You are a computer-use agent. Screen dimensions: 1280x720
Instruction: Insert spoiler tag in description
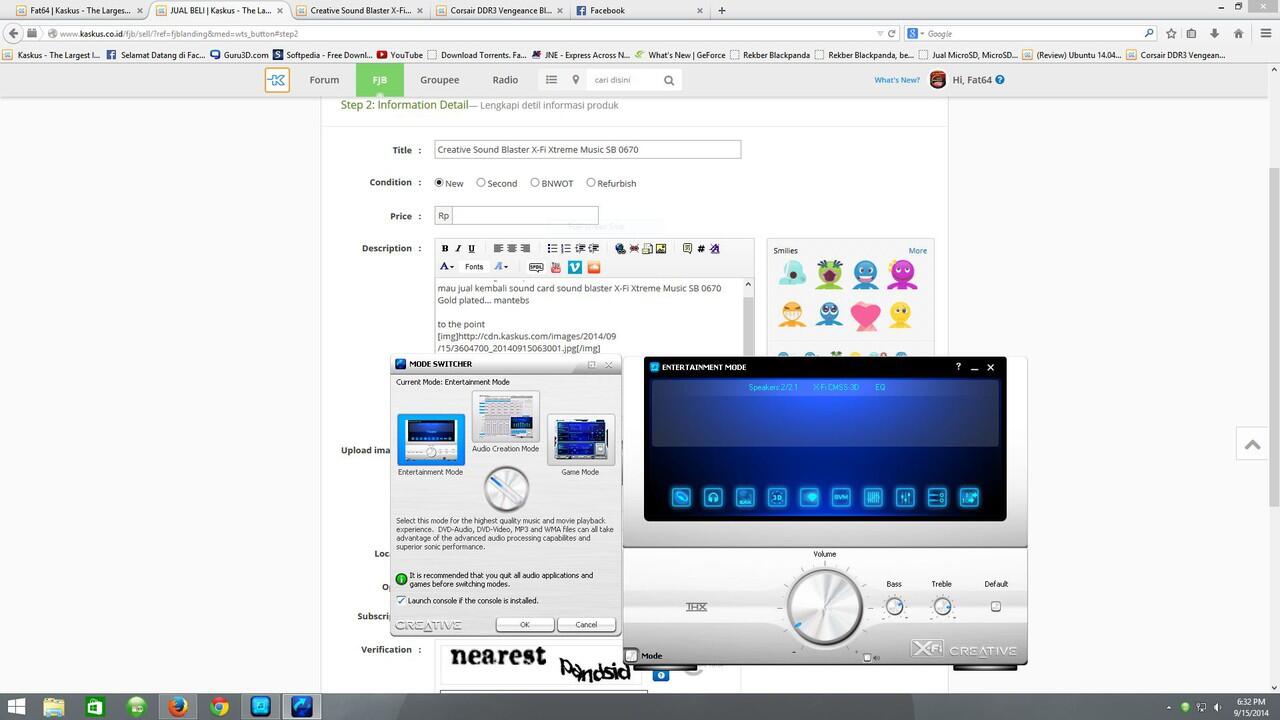(536, 267)
